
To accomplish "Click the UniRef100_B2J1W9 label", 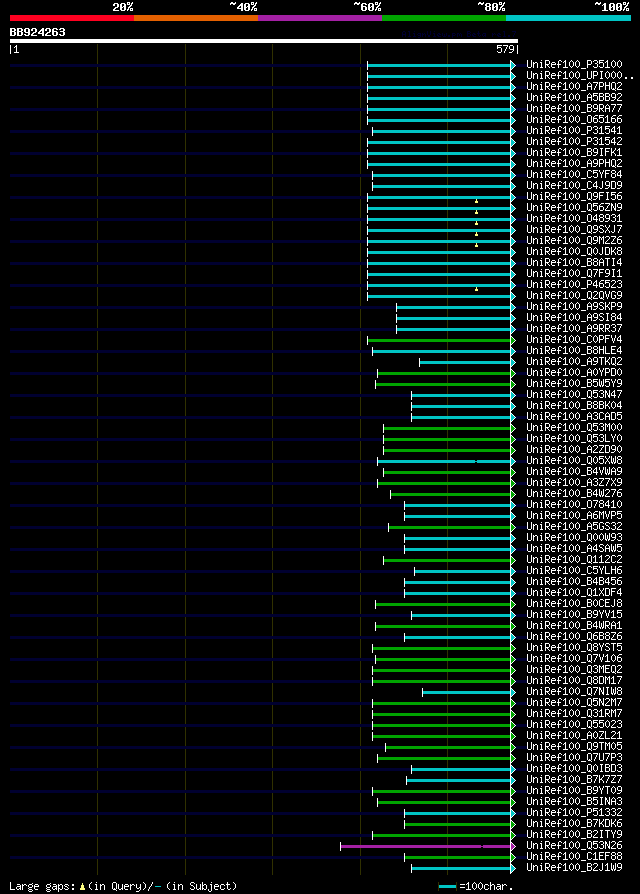I will click(x=574, y=868).
